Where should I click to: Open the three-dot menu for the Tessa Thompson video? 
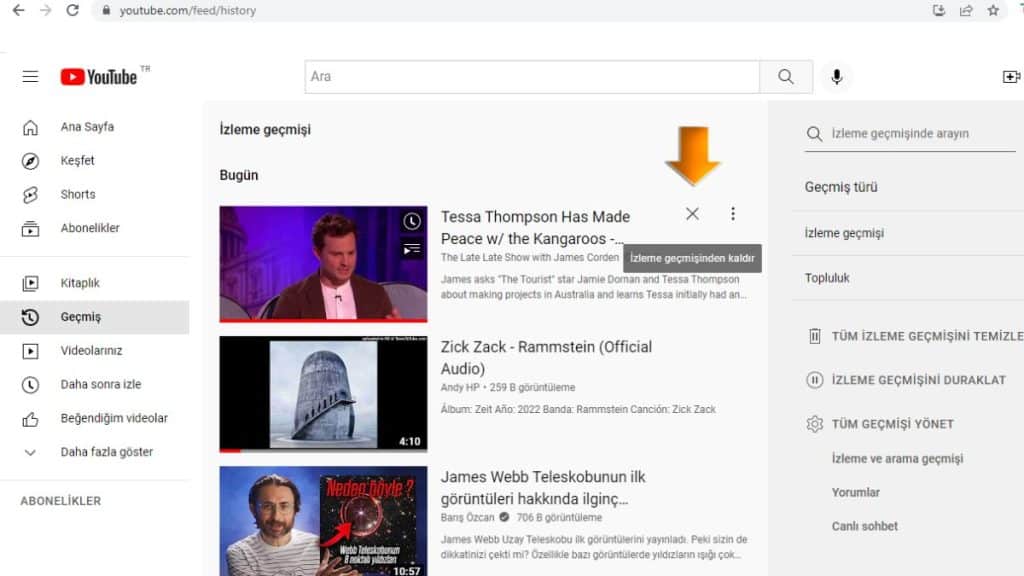pyautogui.click(x=733, y=214)
